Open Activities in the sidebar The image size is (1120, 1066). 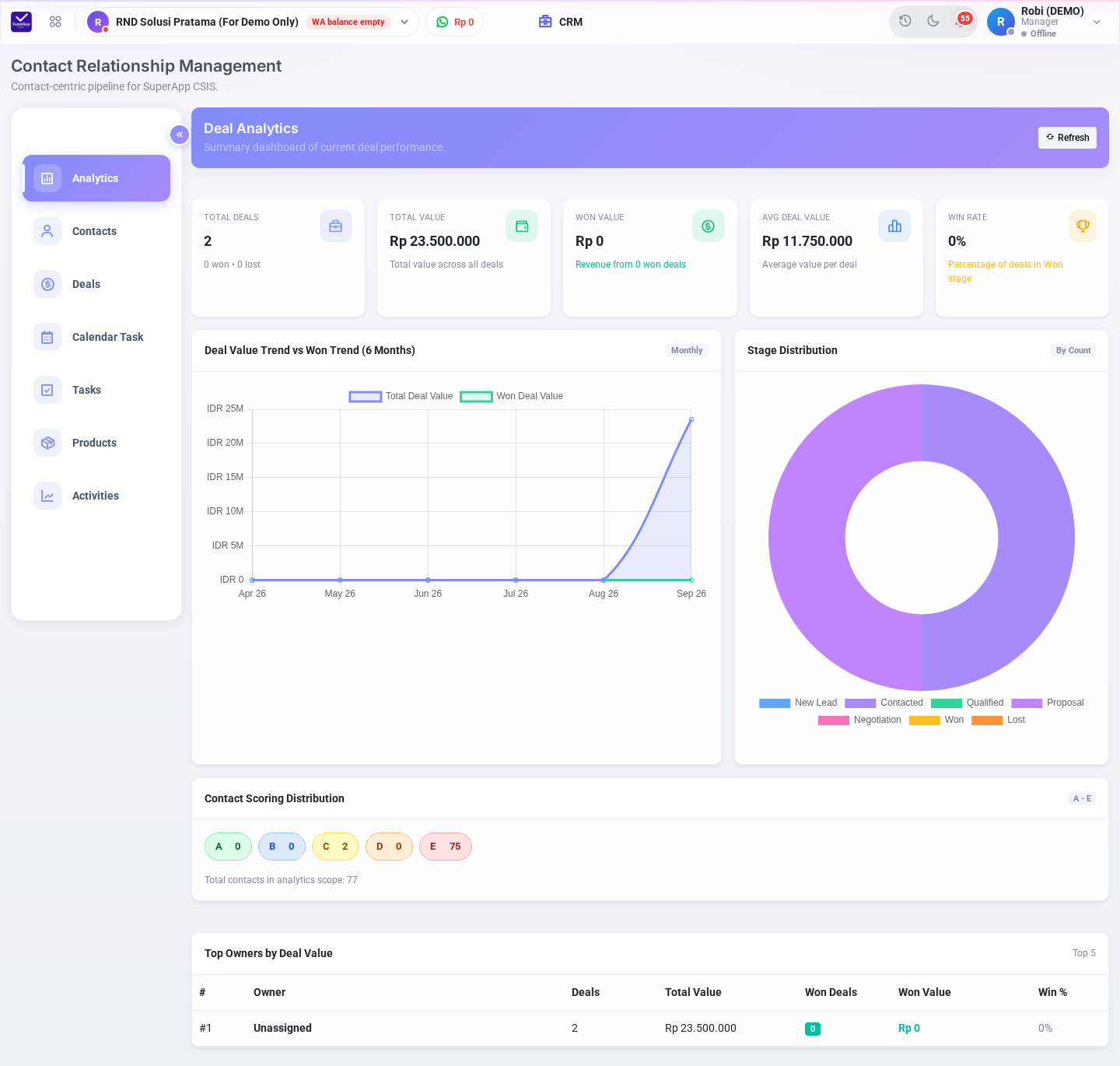[96, 496]
